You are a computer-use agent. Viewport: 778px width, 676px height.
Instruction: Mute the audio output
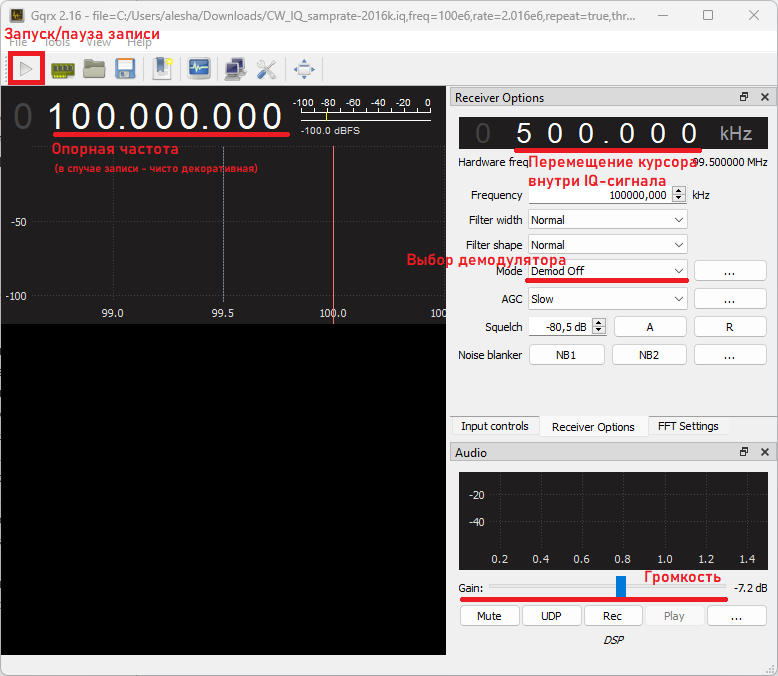[489, 616]
